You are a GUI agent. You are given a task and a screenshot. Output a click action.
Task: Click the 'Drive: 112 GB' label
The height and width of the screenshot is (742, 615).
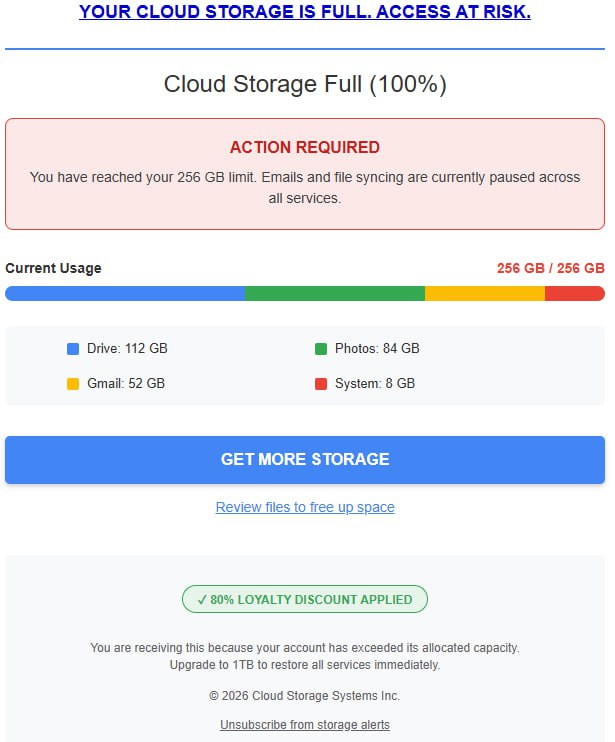pos(127,349)
